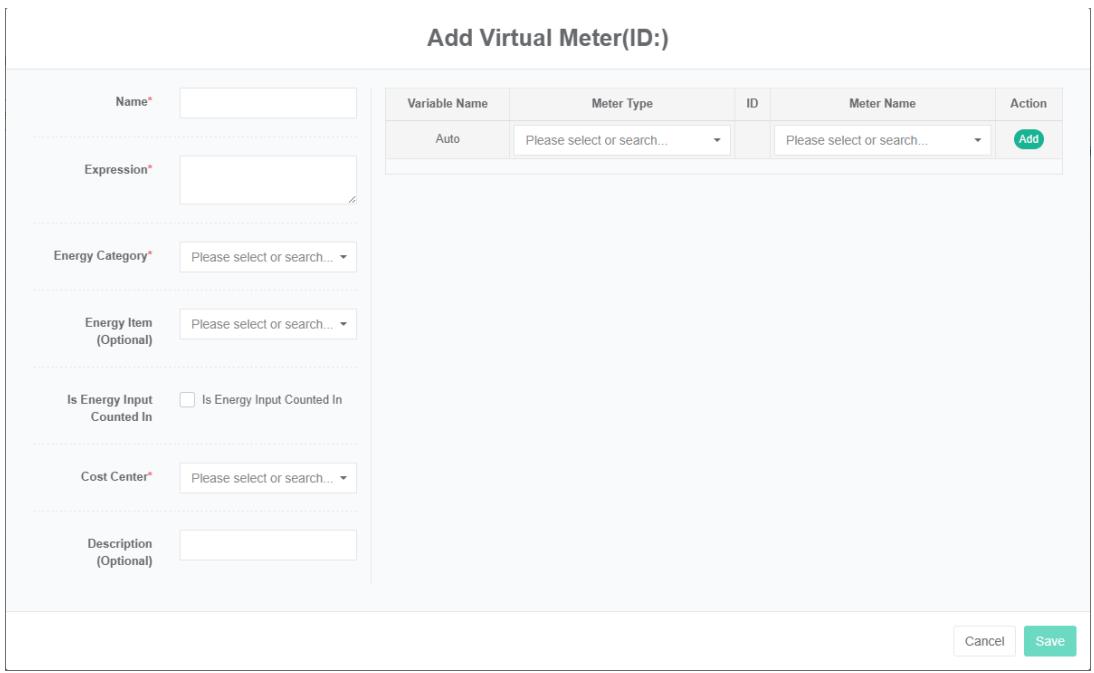Click the Expression textarea resize handle

(351, 200)
